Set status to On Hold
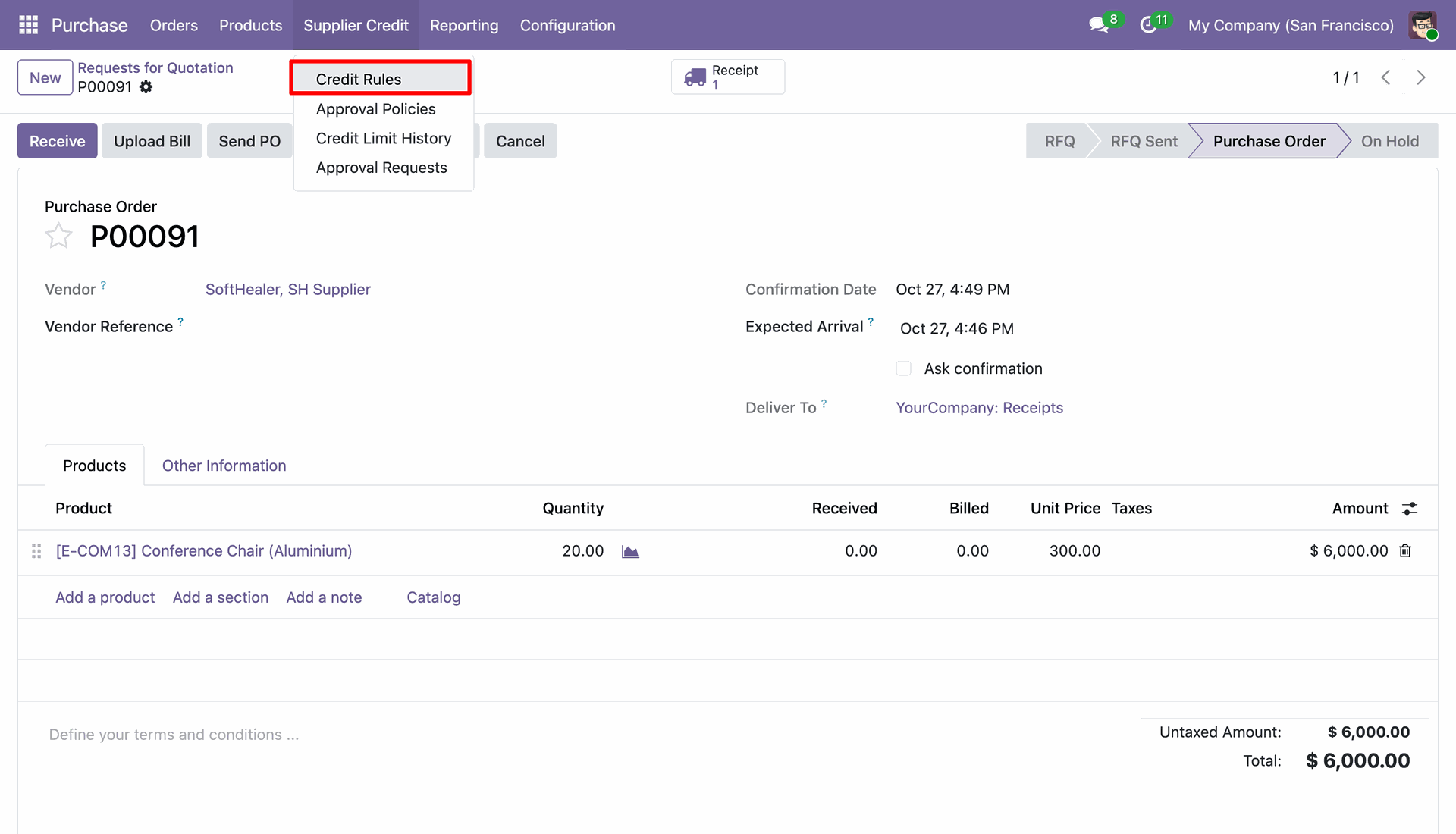This screenshot has width=1456, height=834. point(1389,141)
